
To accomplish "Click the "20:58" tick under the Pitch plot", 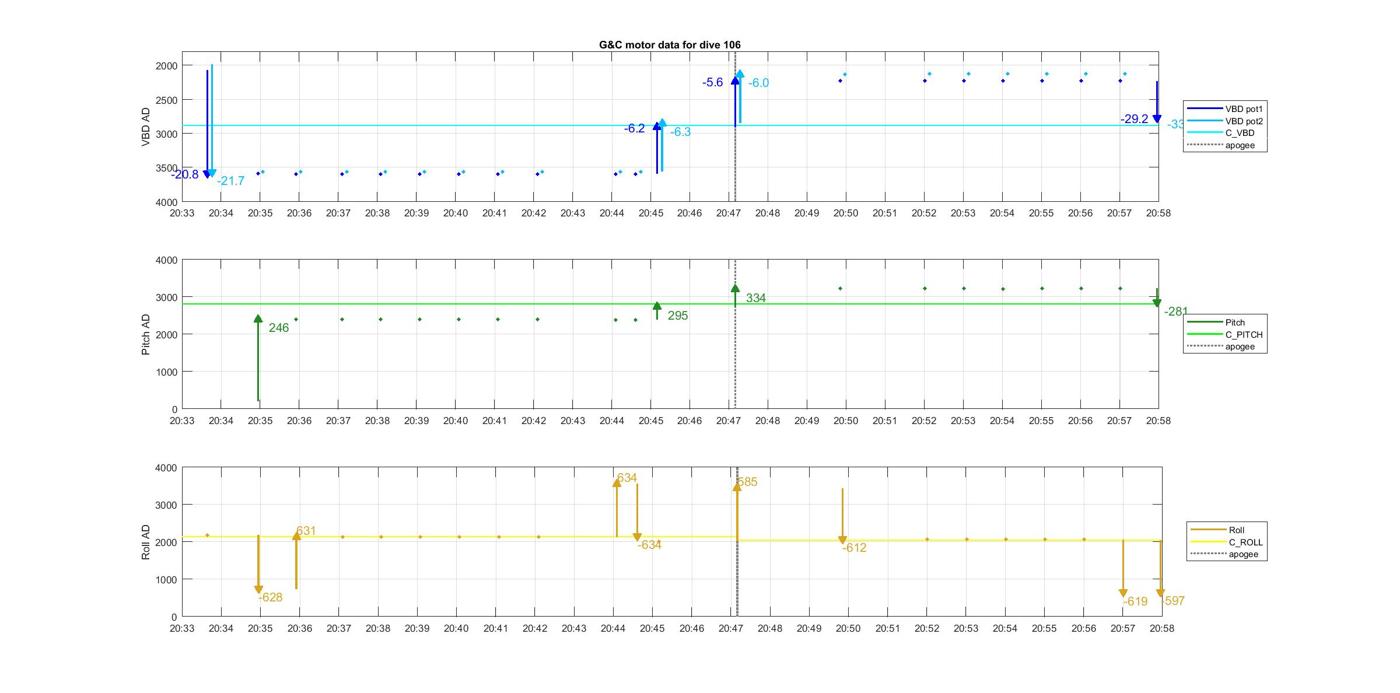I will 1158,421.
